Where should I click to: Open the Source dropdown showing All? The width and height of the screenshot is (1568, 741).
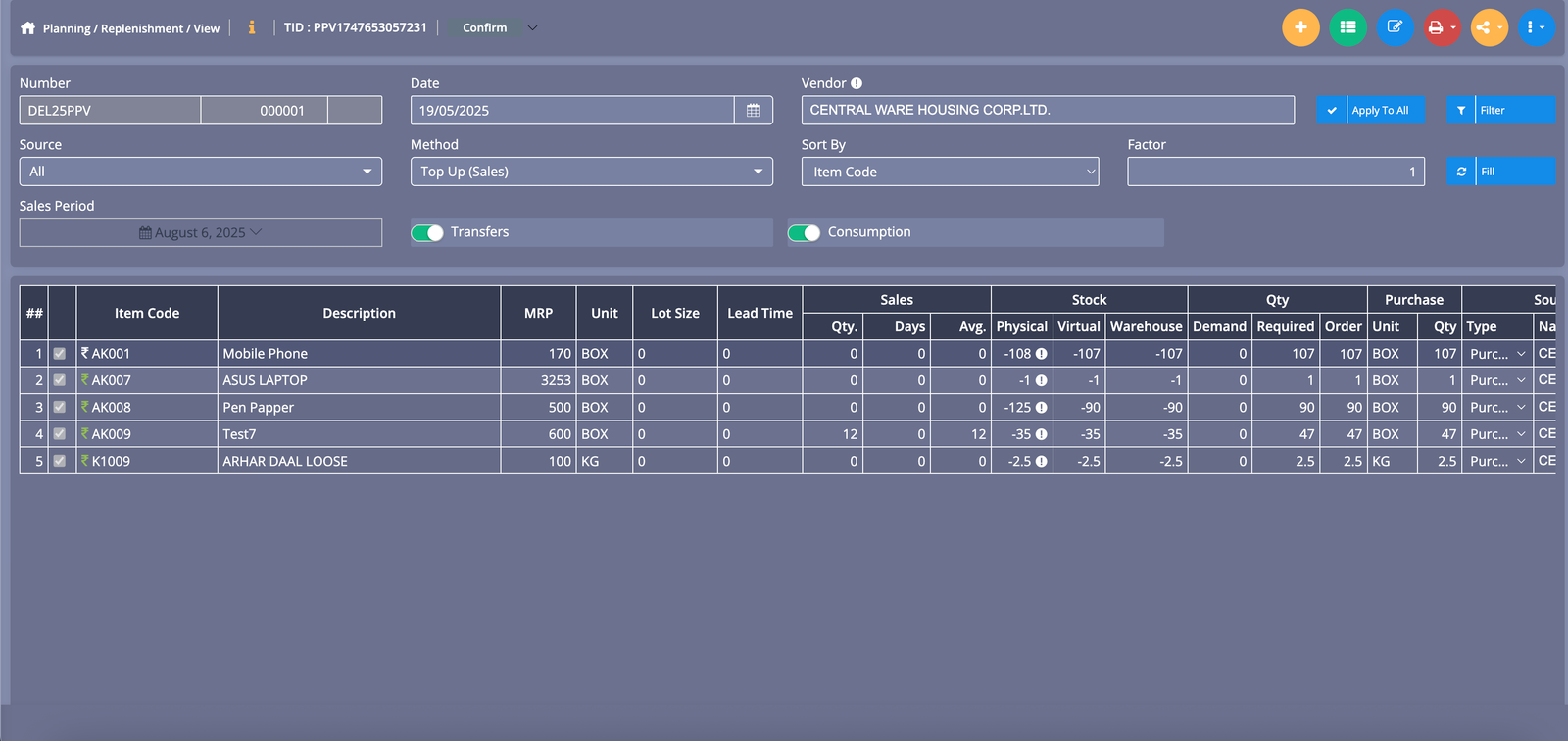point(201,172)
